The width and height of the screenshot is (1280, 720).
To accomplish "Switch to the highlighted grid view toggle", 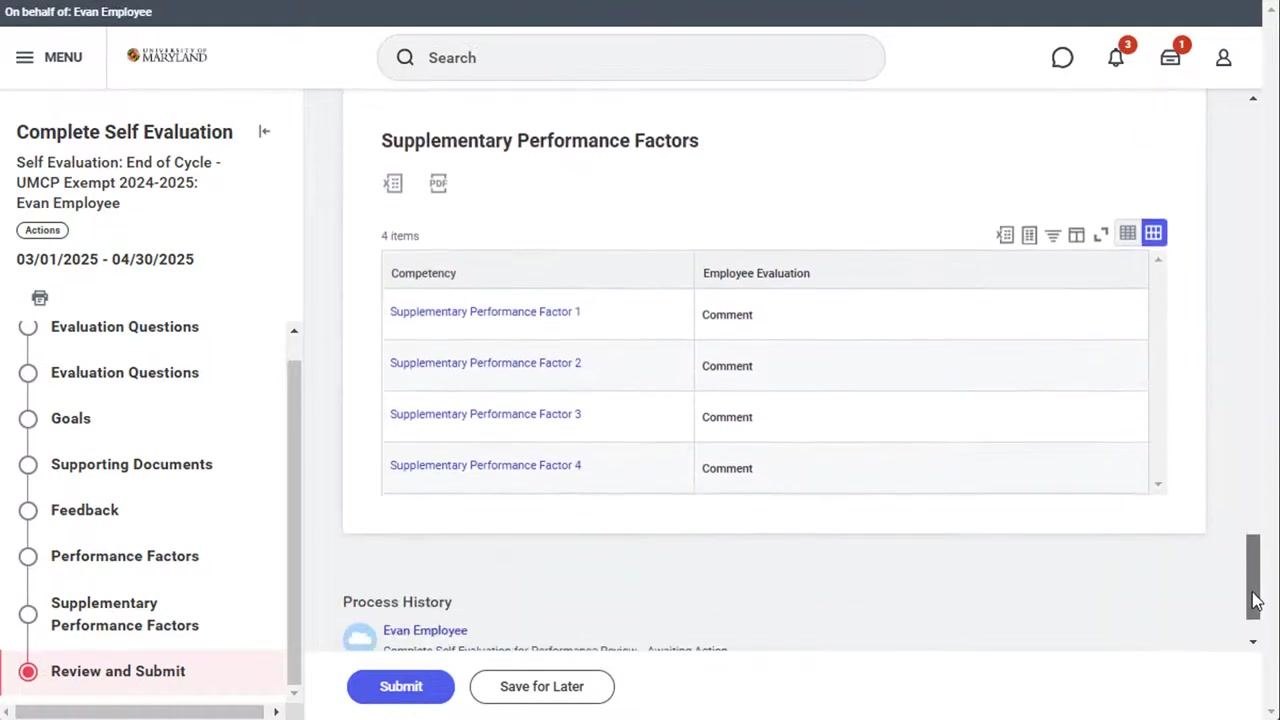I will (1153, 233).
